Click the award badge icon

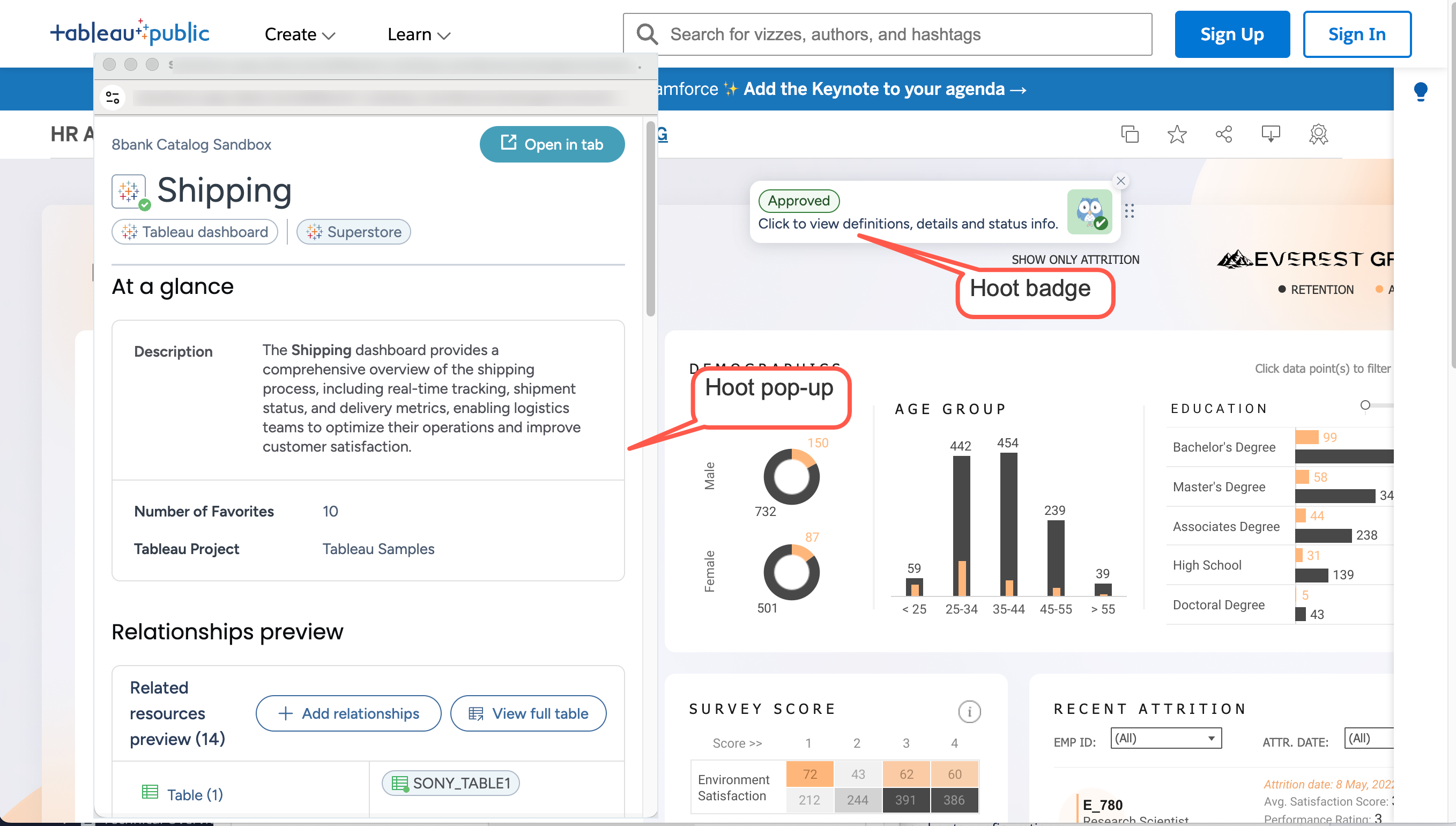tap(1318, 135)
